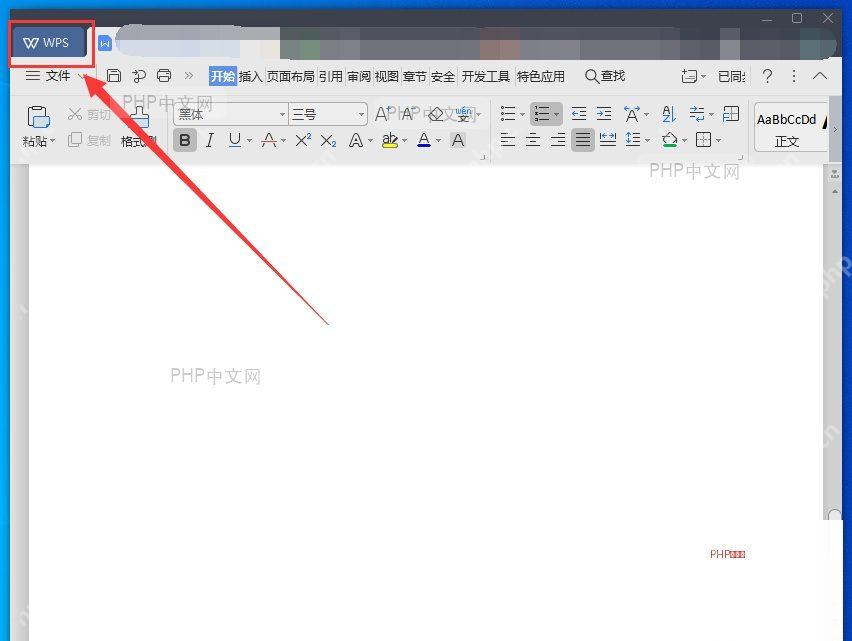Click the 剪切 cut button
Viewport: 852px width, 641px height.
coord(89,114)
